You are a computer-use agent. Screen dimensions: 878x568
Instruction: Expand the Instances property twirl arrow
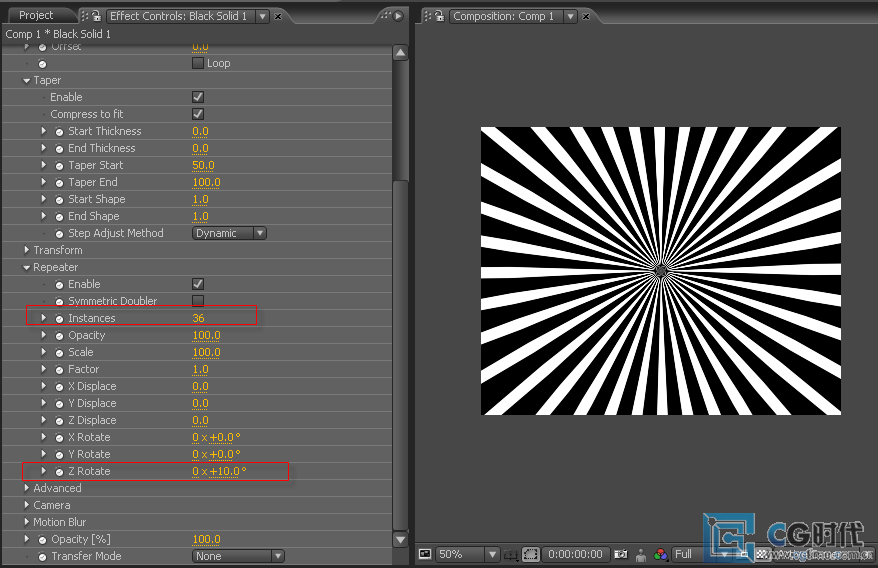pos(44,318)
